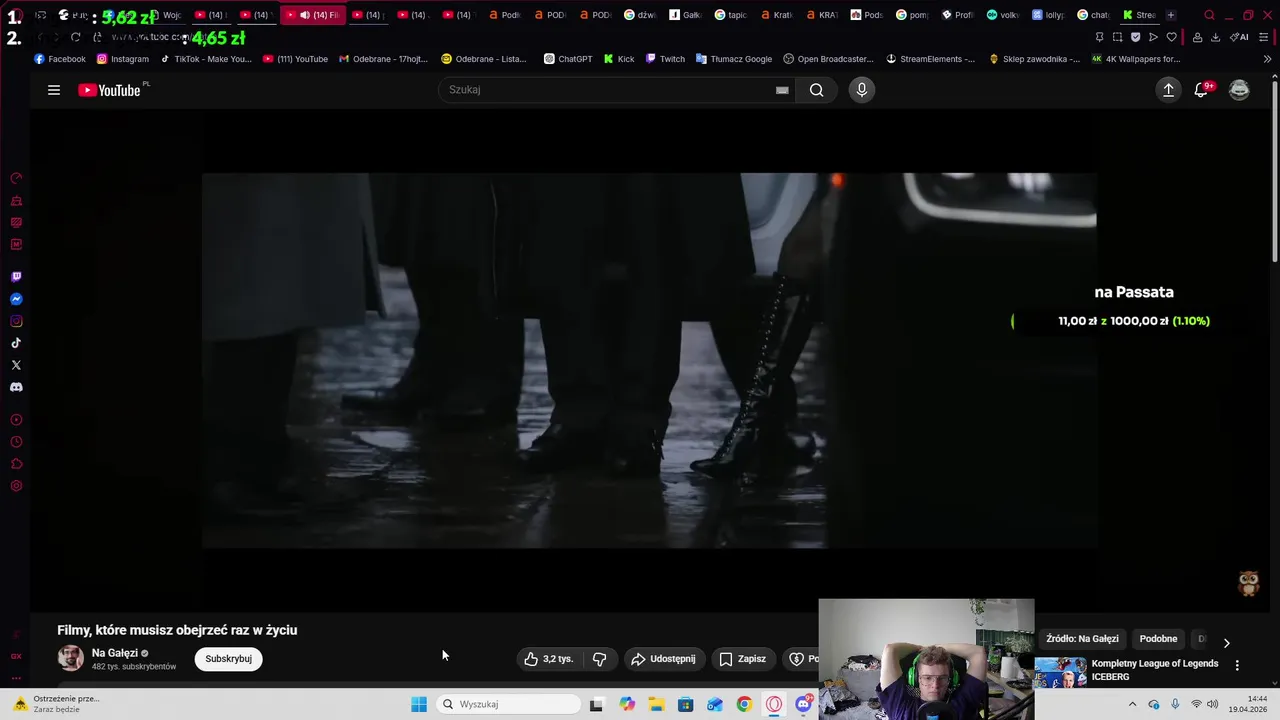Open the Twitch icon in Opera sidebar
1280x720 pixels.
[16, 277]
